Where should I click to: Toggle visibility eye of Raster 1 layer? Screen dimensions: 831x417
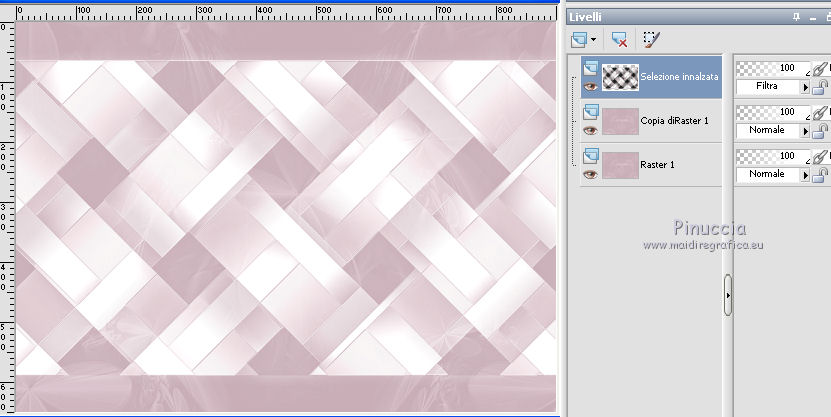(x=590, y=174)
